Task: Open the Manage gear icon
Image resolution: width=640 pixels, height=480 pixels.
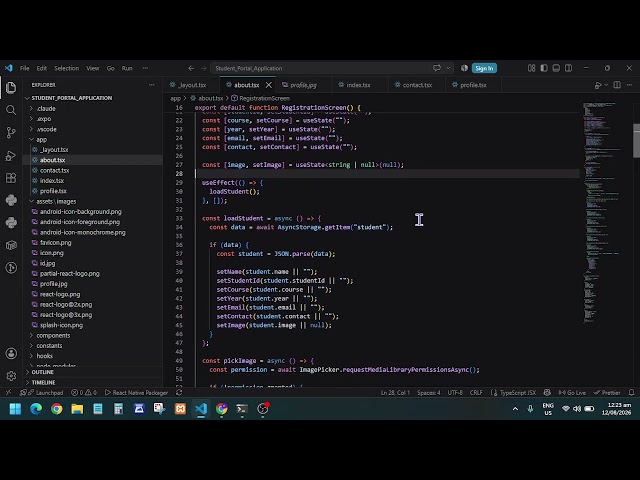Action: 11,376
